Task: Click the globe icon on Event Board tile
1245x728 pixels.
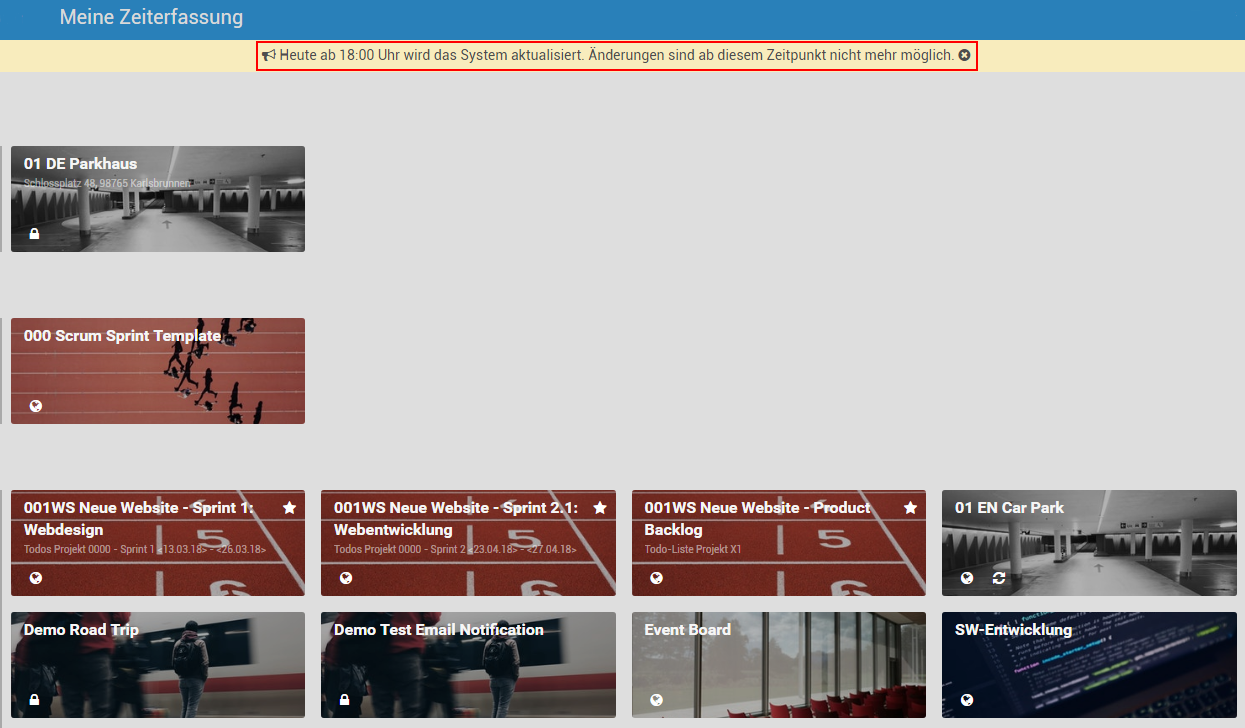Action: pyautogui.click(x=657, y=700)
